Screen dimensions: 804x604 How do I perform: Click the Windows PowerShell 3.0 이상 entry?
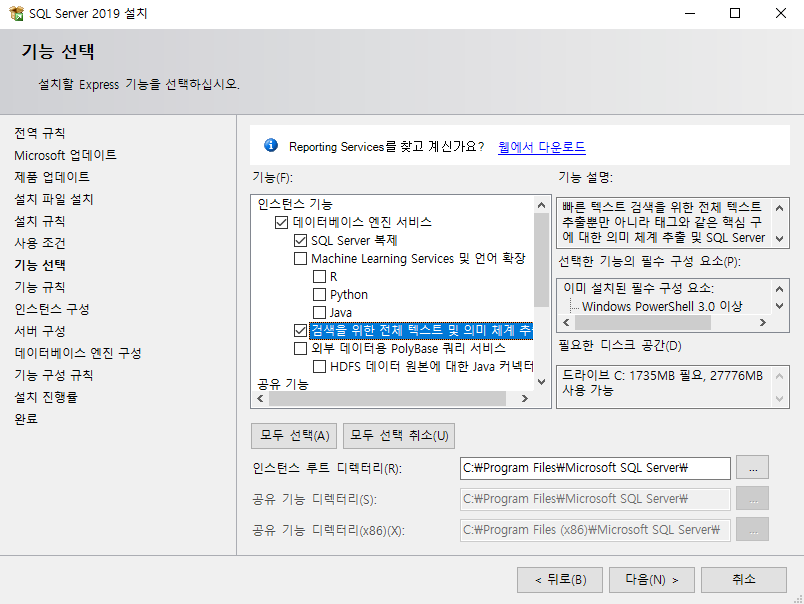pos(662,307)
